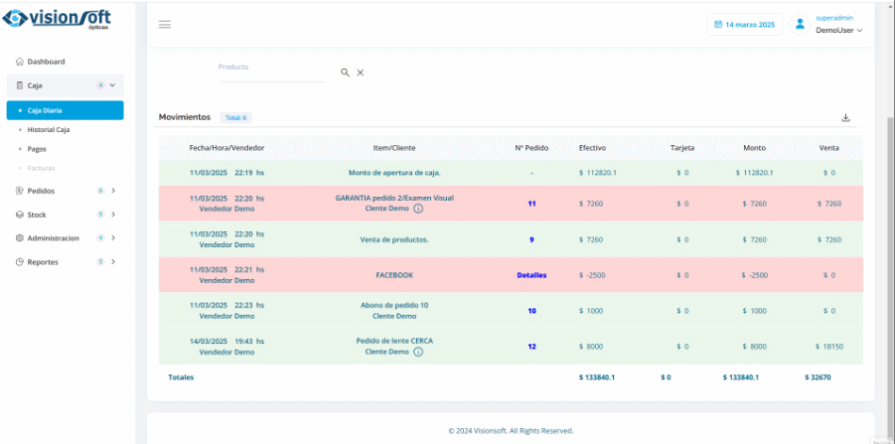Open the DemoUser account dropdown
The width and height of the screenshot is (895, 444).
(x=838, y=30)
